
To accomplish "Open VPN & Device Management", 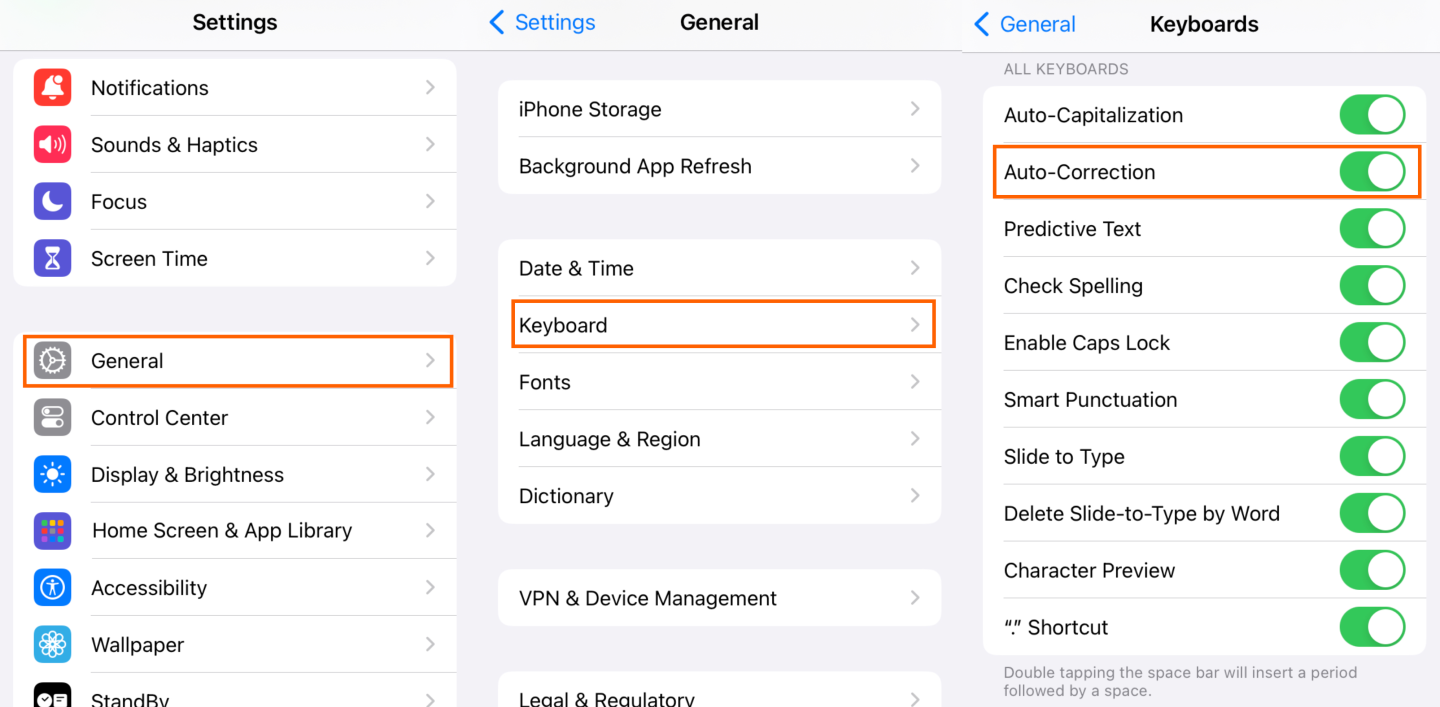I will (719, 597).
